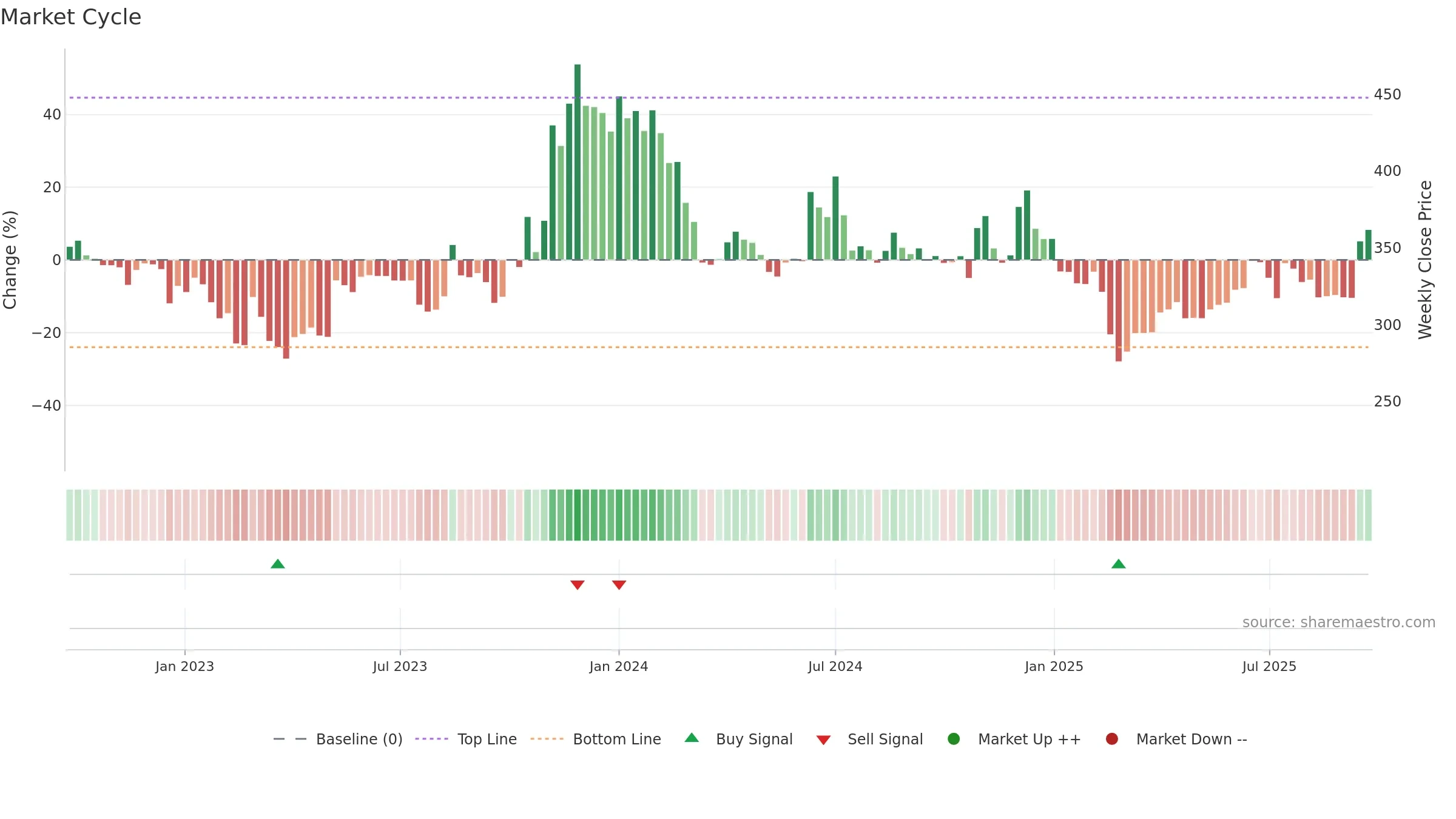Hide the Bottom Line legend series
This screenshot has width=1456, height=819.
coord(596,739)
